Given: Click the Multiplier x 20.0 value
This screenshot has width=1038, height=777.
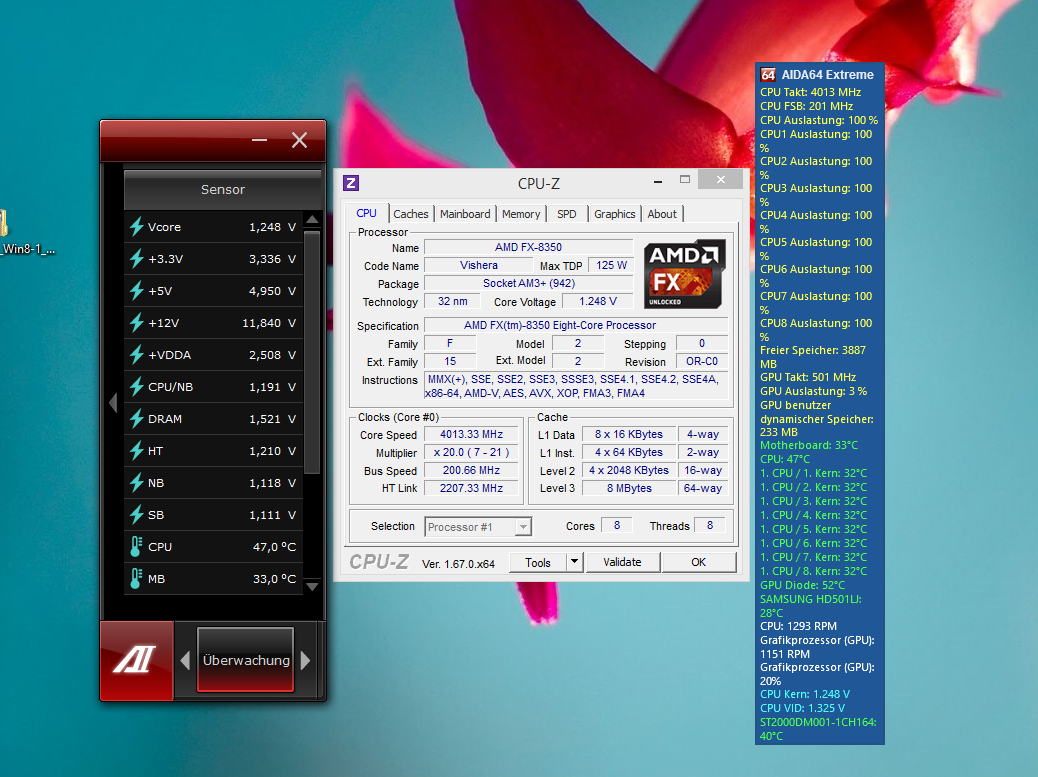Looking at the screenshot, I should coord(471,452).
